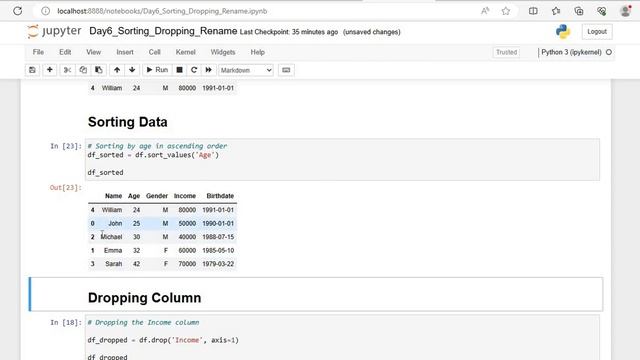The width and height of the screenshot is (640, 360).
Task: Restart the kernel icon
Action: point(194,70)
